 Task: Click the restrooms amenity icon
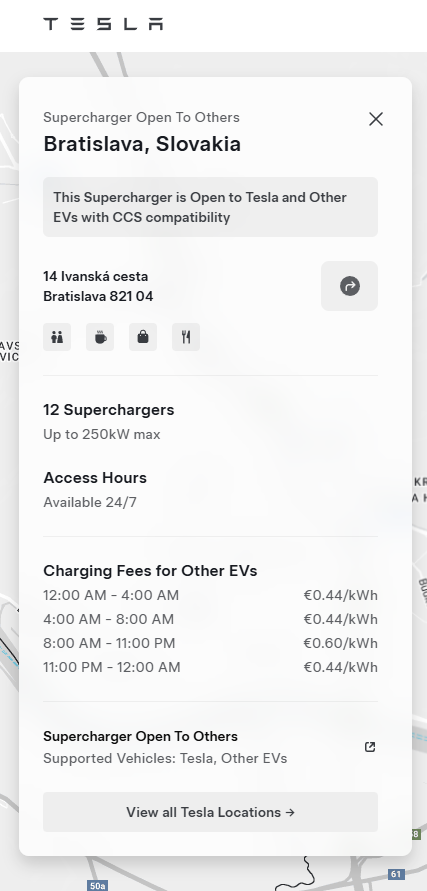point(57,338)
